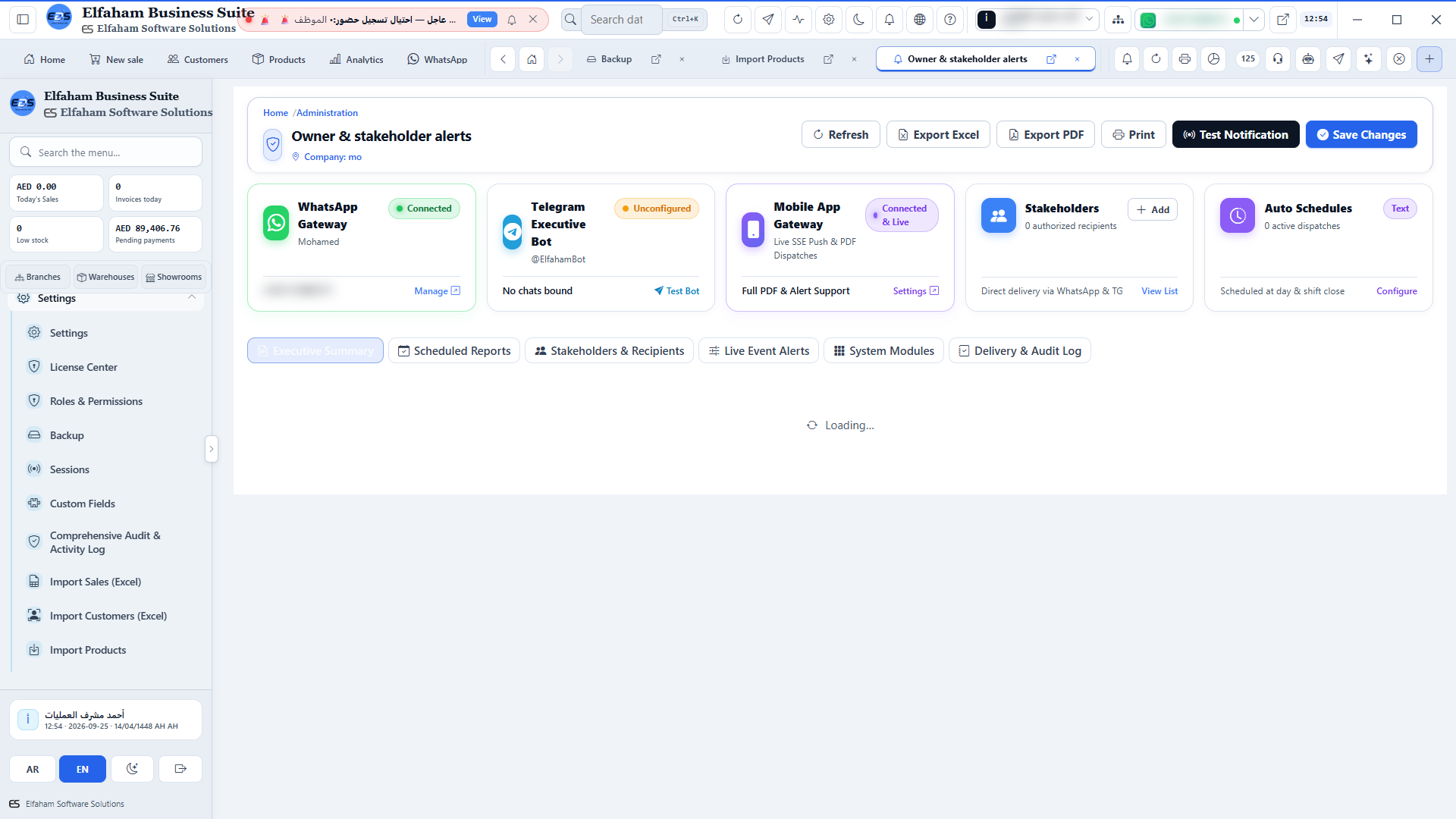Open the AI sparkle icon
Viewport: 1456px width, 819px height.
pos(1368,59)
